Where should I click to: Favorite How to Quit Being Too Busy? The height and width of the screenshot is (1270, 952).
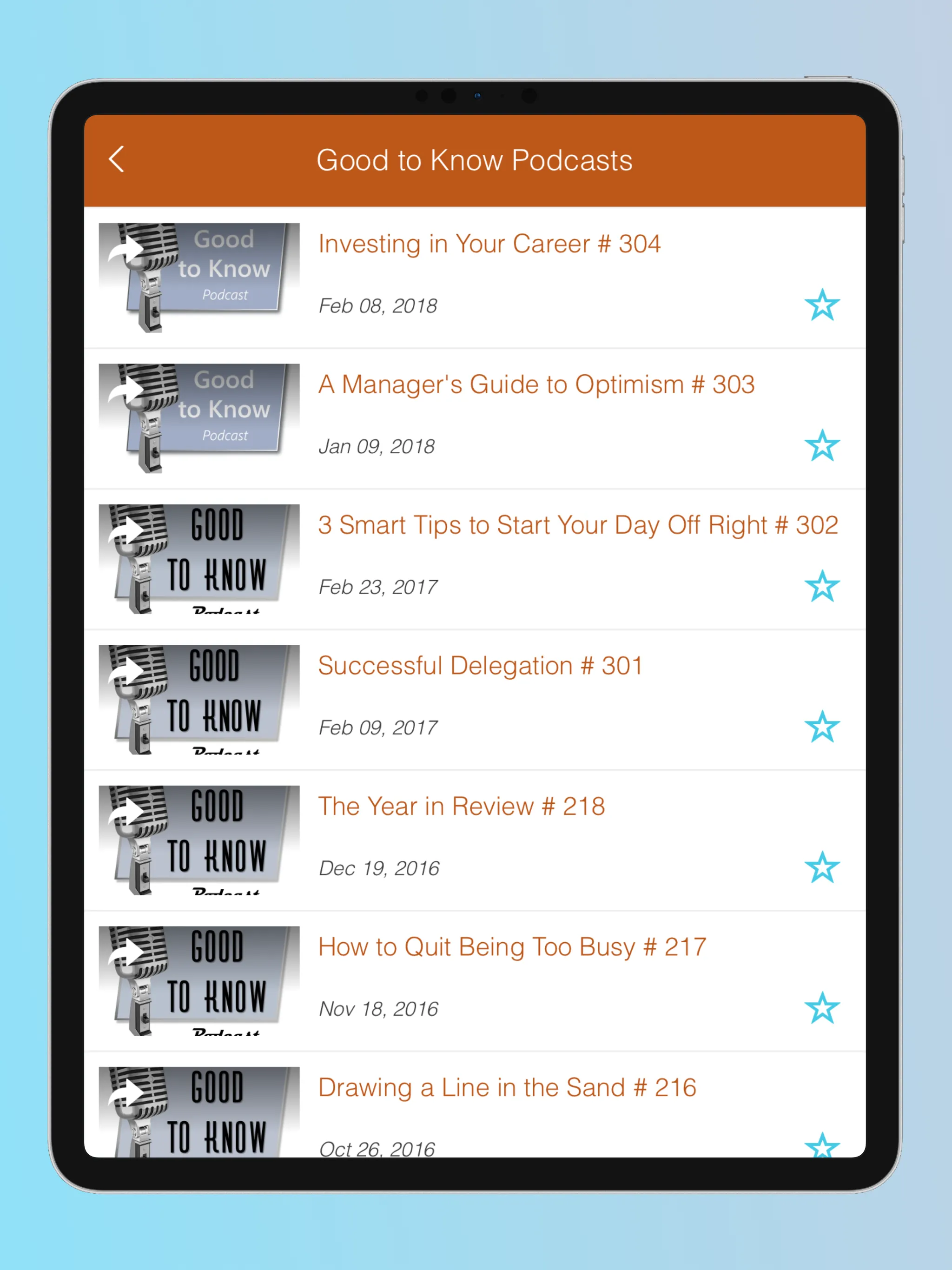tap(822, 1008)
